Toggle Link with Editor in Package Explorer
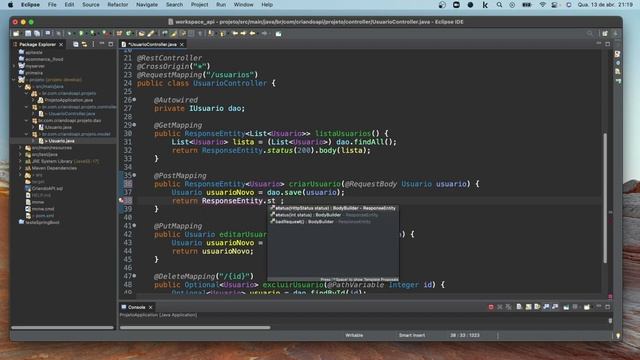This screenshot has width=640, height=360. point(84,44)
